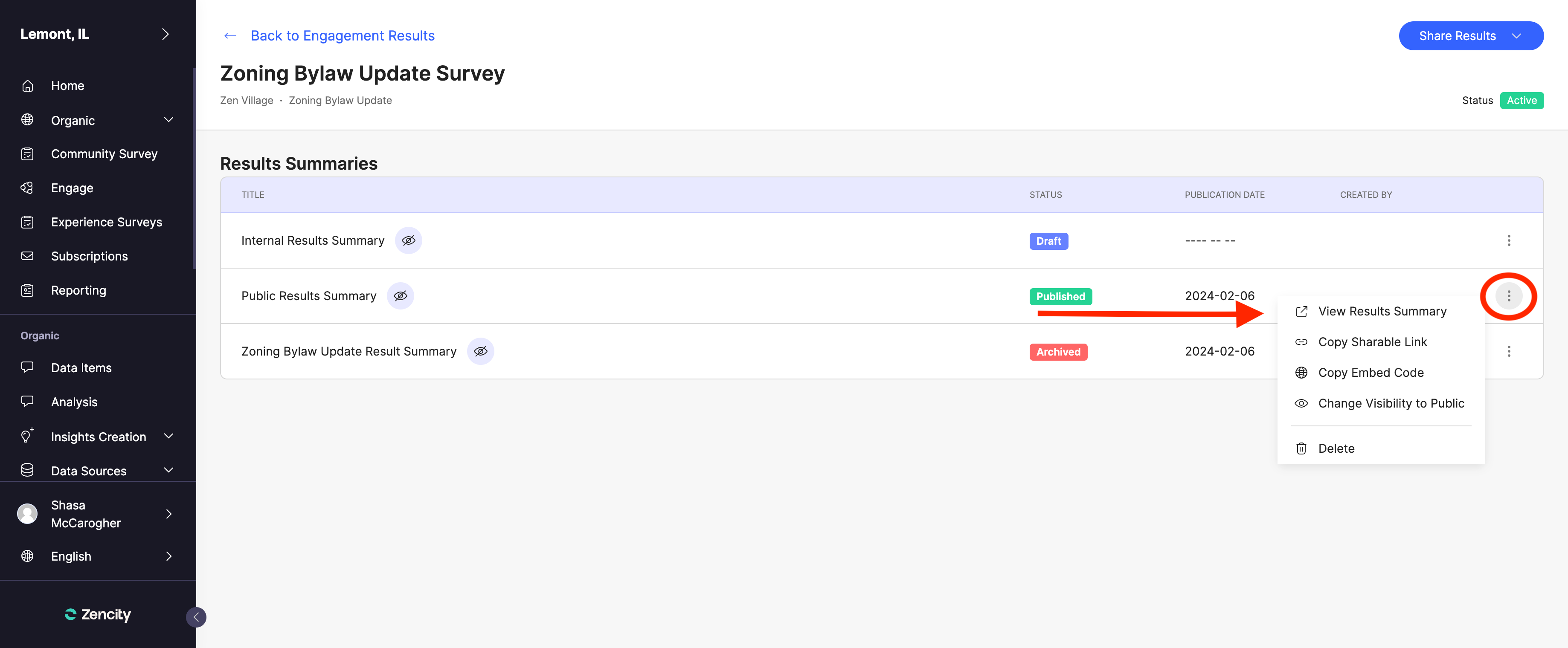Open Subscriptions envelope icon
The image size is (1568, 648).
pos(27,256)
